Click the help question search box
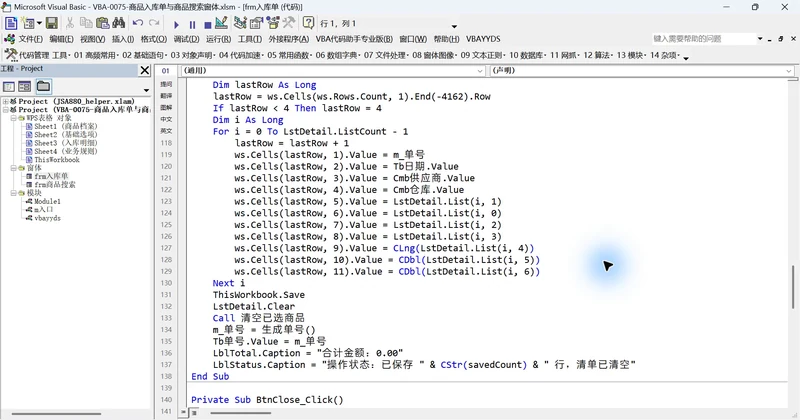Viewport: 800px width, 420px height. (703, 39)
